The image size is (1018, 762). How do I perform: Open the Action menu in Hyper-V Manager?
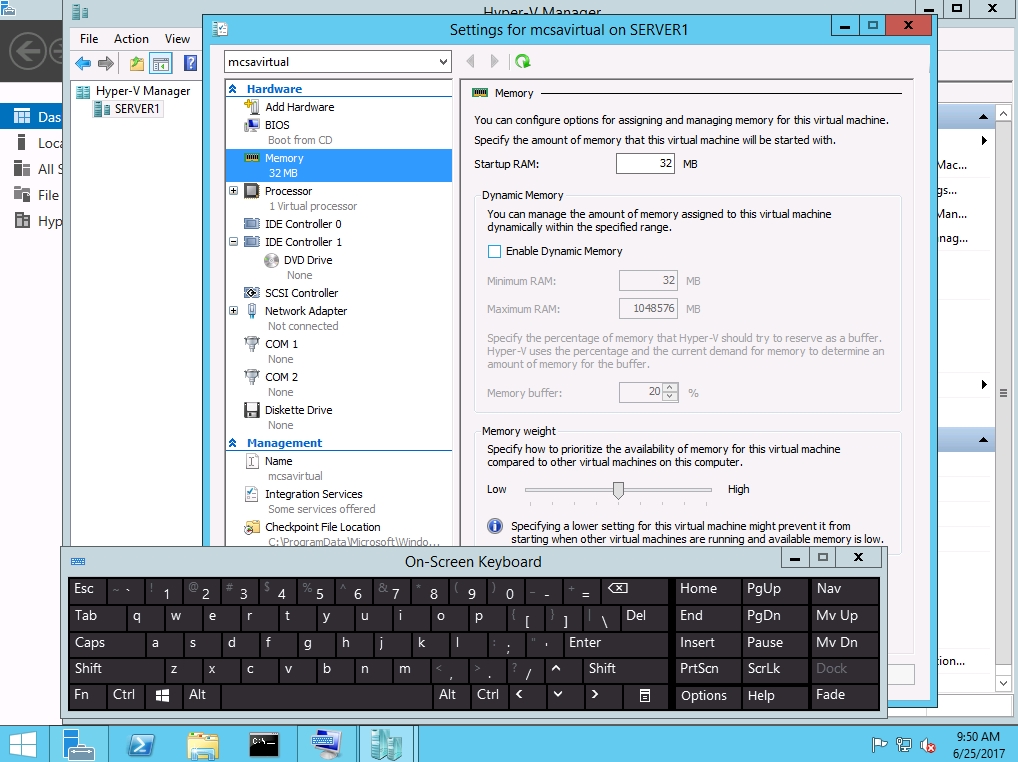(x=131, y=39)
